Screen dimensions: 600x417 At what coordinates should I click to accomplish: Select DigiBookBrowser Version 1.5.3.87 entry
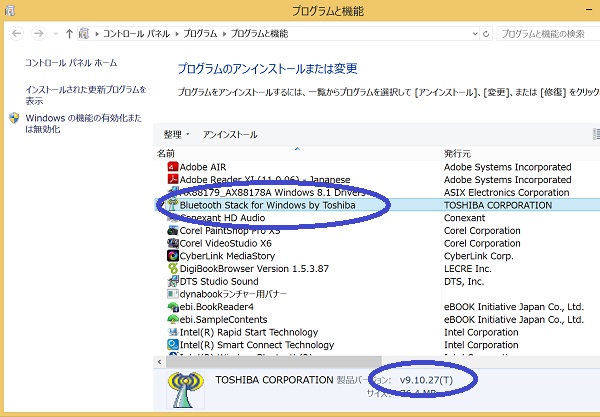point(254,269)
